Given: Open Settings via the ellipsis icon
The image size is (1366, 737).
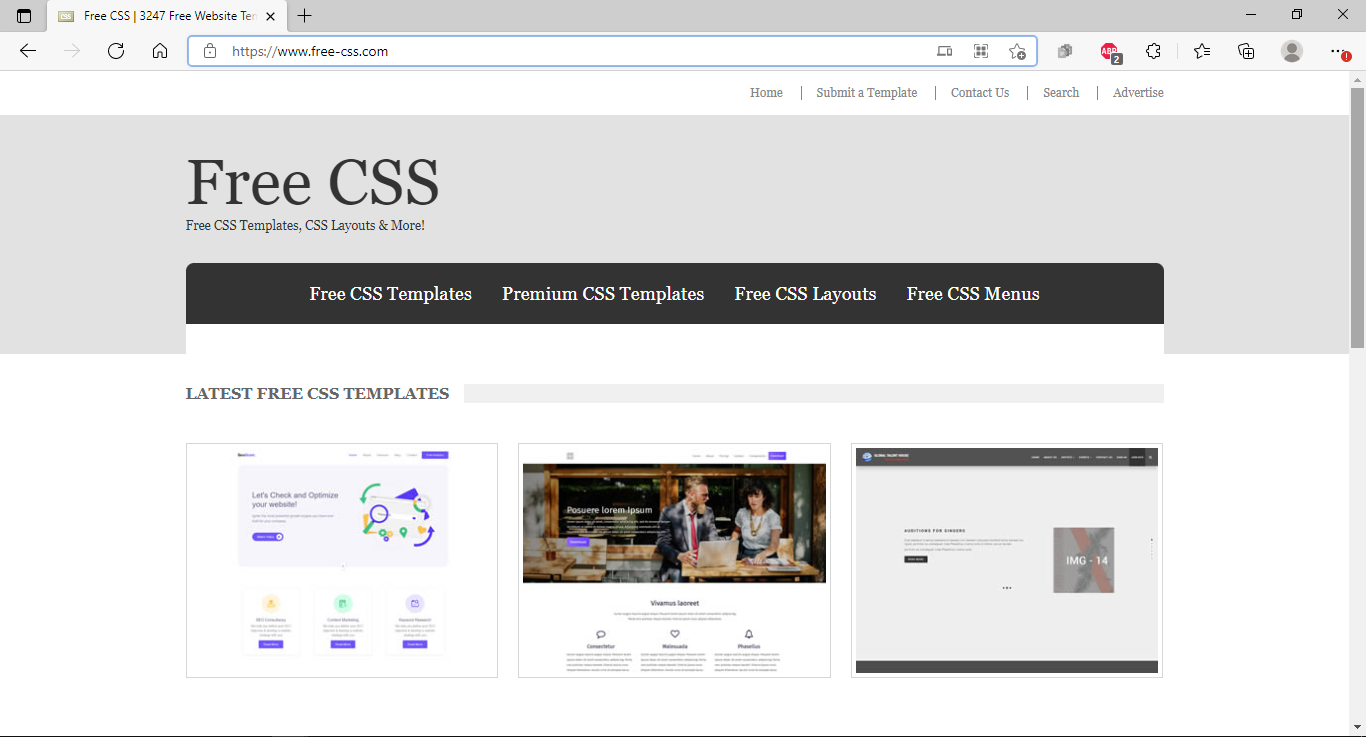Looking at the screenshot, I should [1337, 51].
